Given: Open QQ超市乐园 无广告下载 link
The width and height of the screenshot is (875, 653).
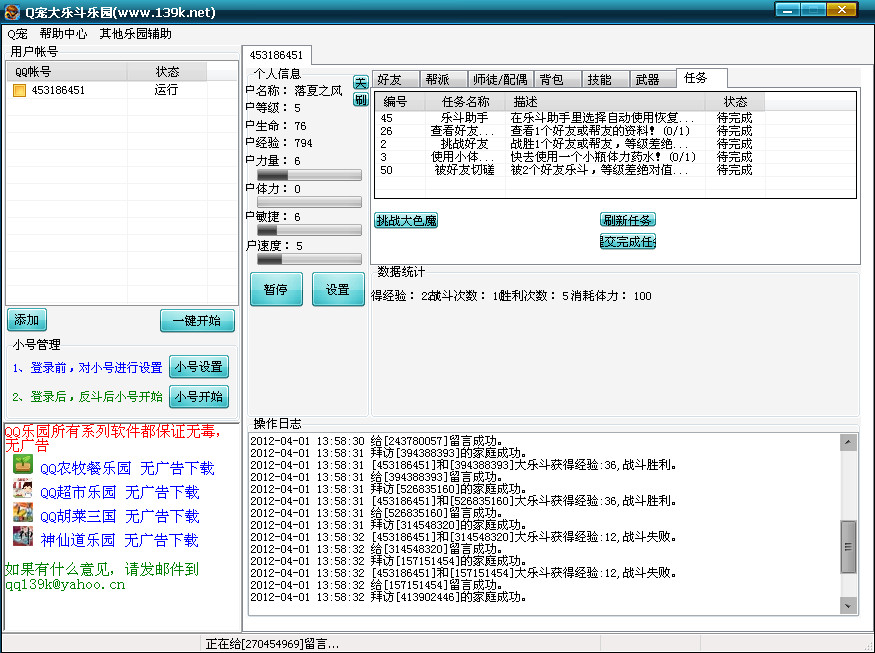Looking at the screenshot, I should [x=119, y=492].
